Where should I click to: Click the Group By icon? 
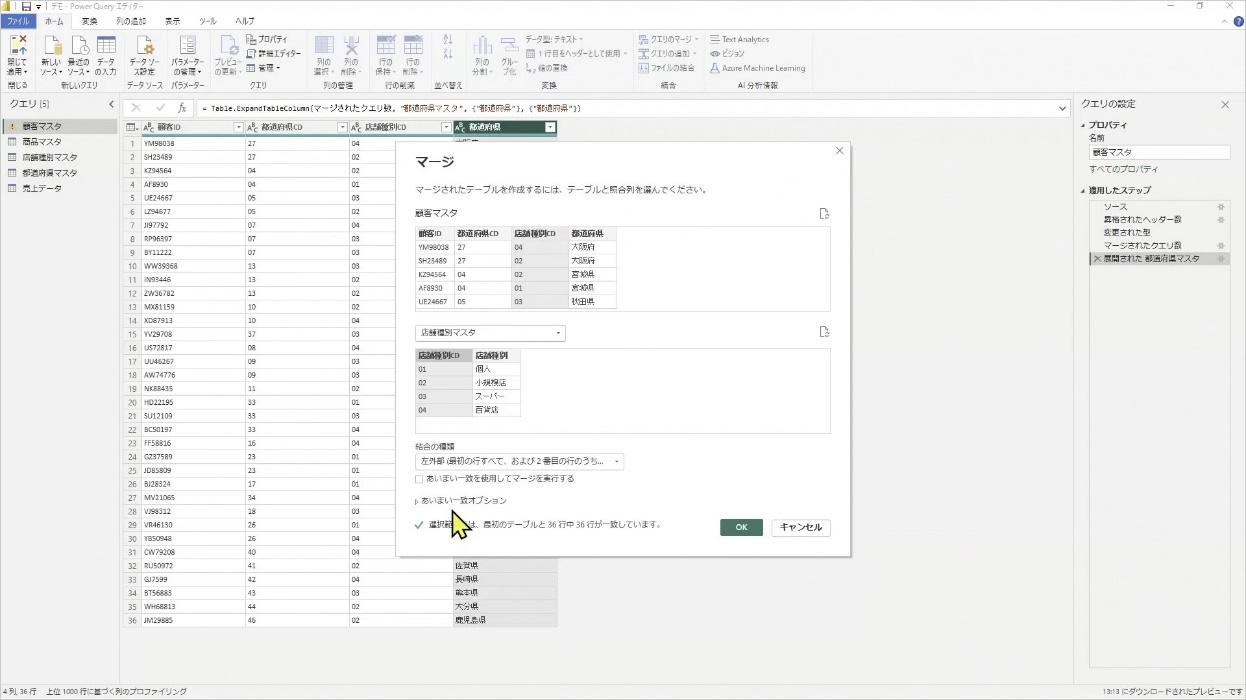tap(511, 57)
